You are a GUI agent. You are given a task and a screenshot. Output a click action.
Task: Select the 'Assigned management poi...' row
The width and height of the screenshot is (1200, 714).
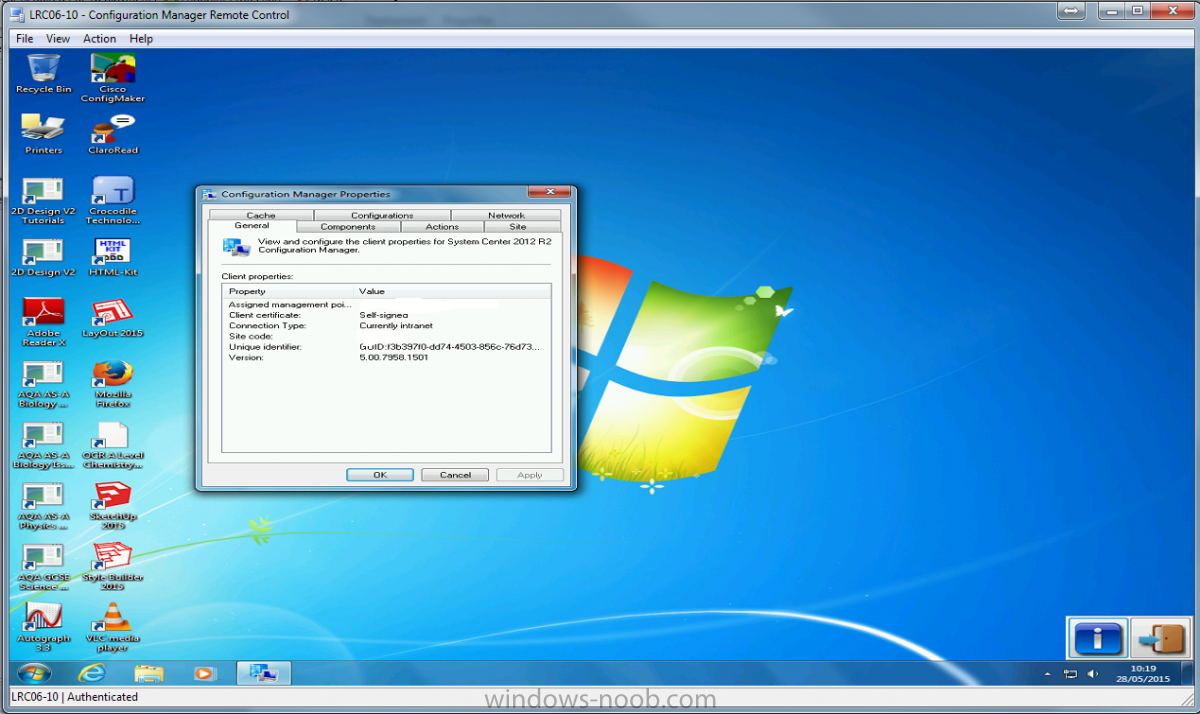tap(386, 304)
